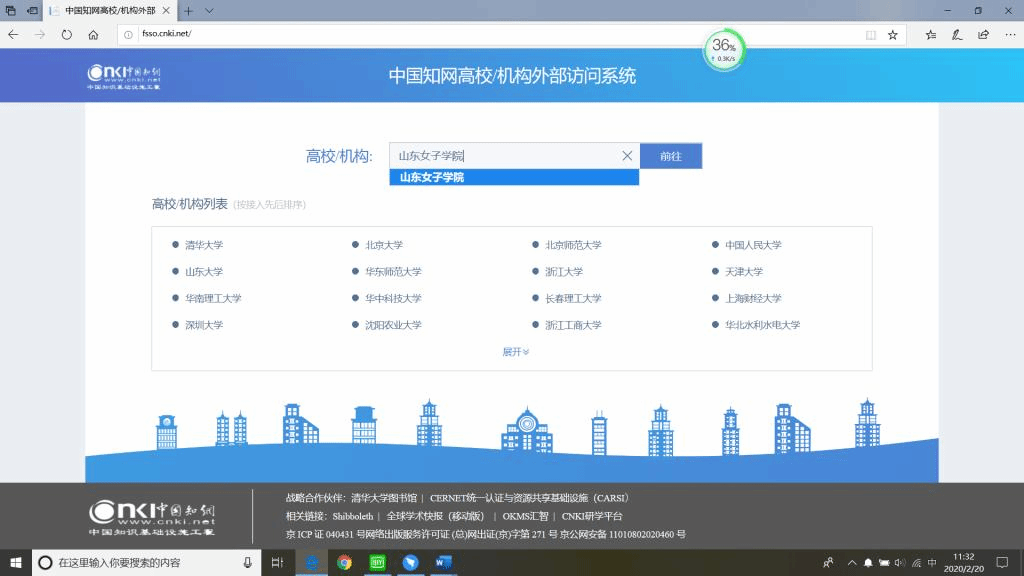Open the tab list dropdown chevron
Image resolution: width=1024 pixels, height=576 pixels.
(x=209, y=10)
